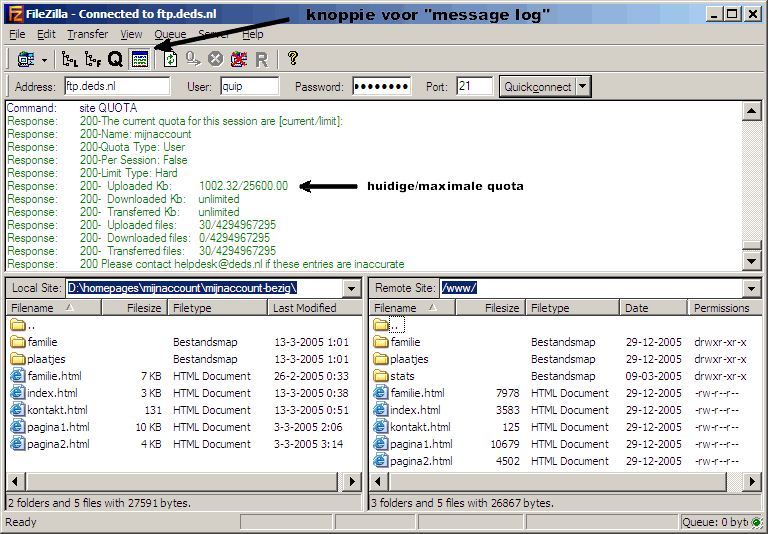Click the Disconnect toolbar icon

point(239,59)
